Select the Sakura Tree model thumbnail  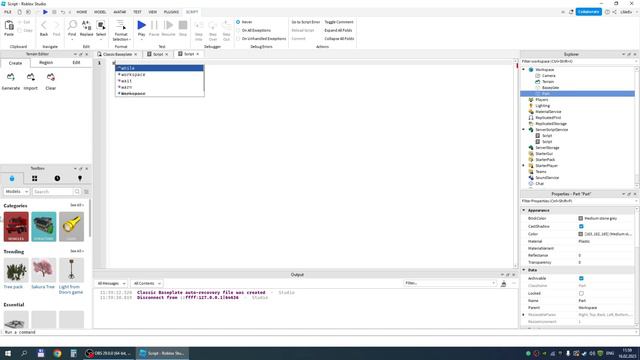click(x=43, y=270)
